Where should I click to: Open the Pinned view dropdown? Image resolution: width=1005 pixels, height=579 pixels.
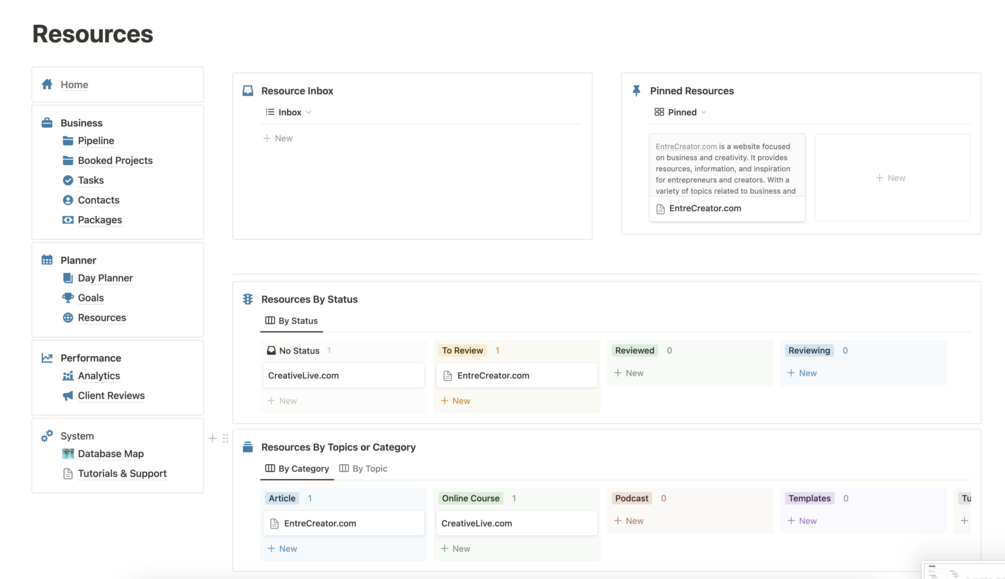tap(681, 112)
